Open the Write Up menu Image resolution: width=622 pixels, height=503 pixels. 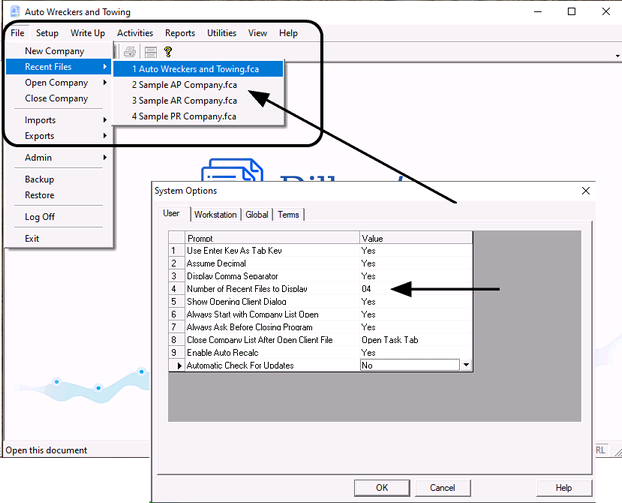(x=88, y=33)
